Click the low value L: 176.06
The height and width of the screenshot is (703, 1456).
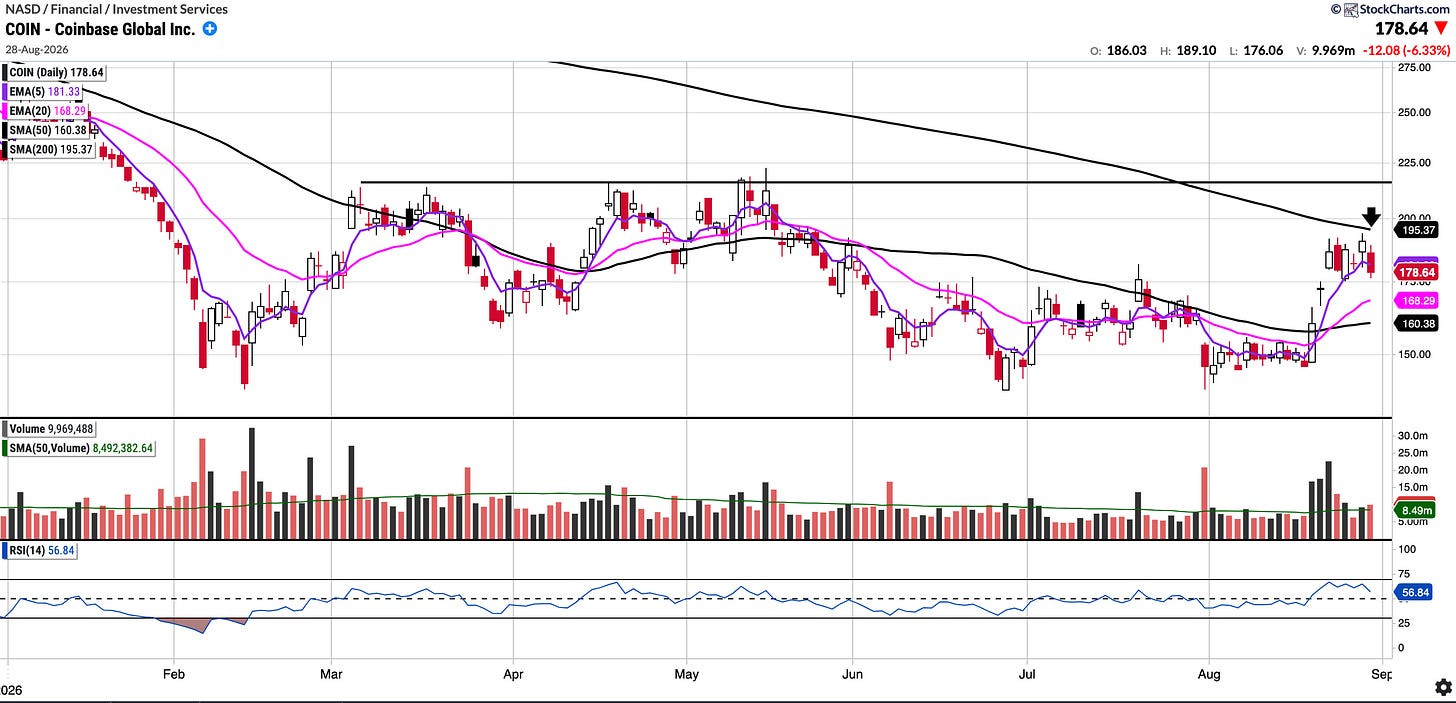pos(1257,50)
